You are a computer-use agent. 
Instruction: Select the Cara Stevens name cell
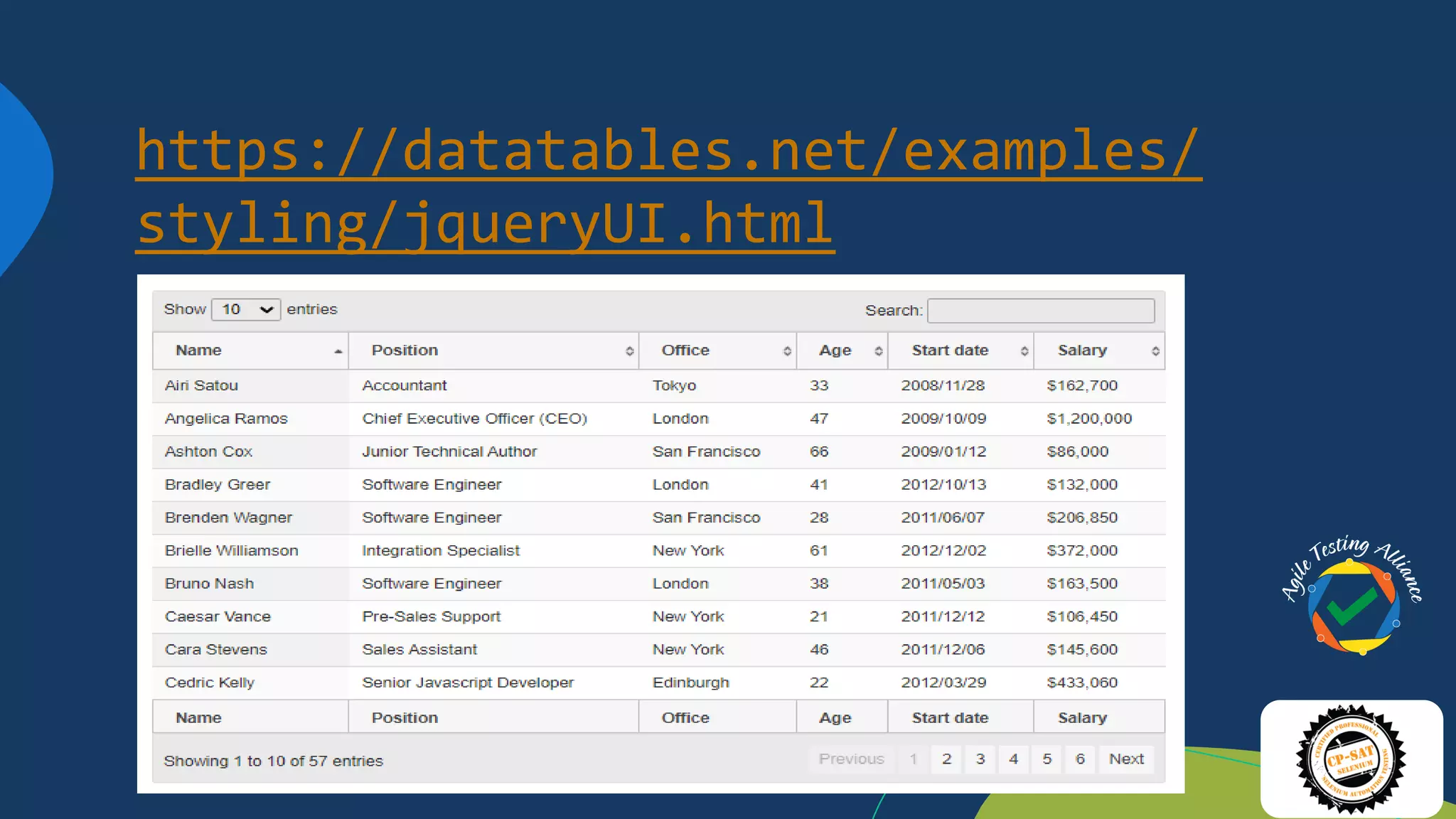(250, 650)
